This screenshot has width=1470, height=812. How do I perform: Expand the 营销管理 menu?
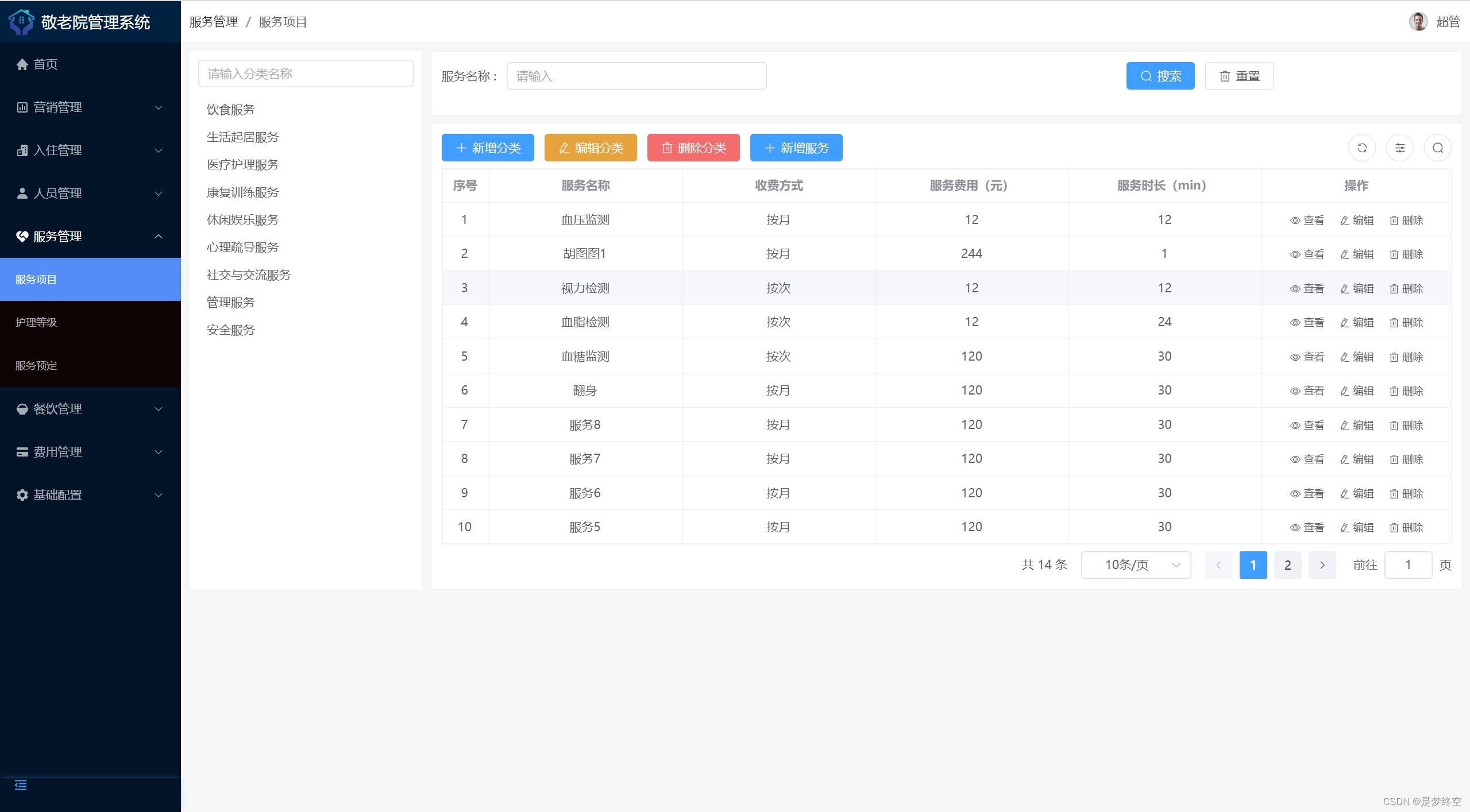click(90, 107)
